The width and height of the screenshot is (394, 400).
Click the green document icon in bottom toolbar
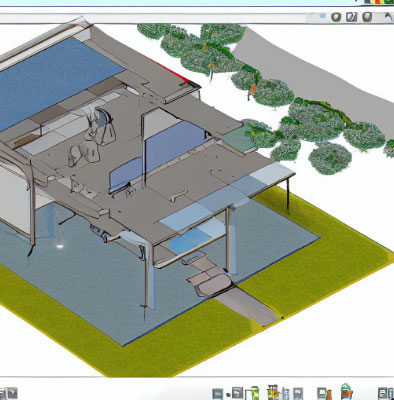[252, 393]
